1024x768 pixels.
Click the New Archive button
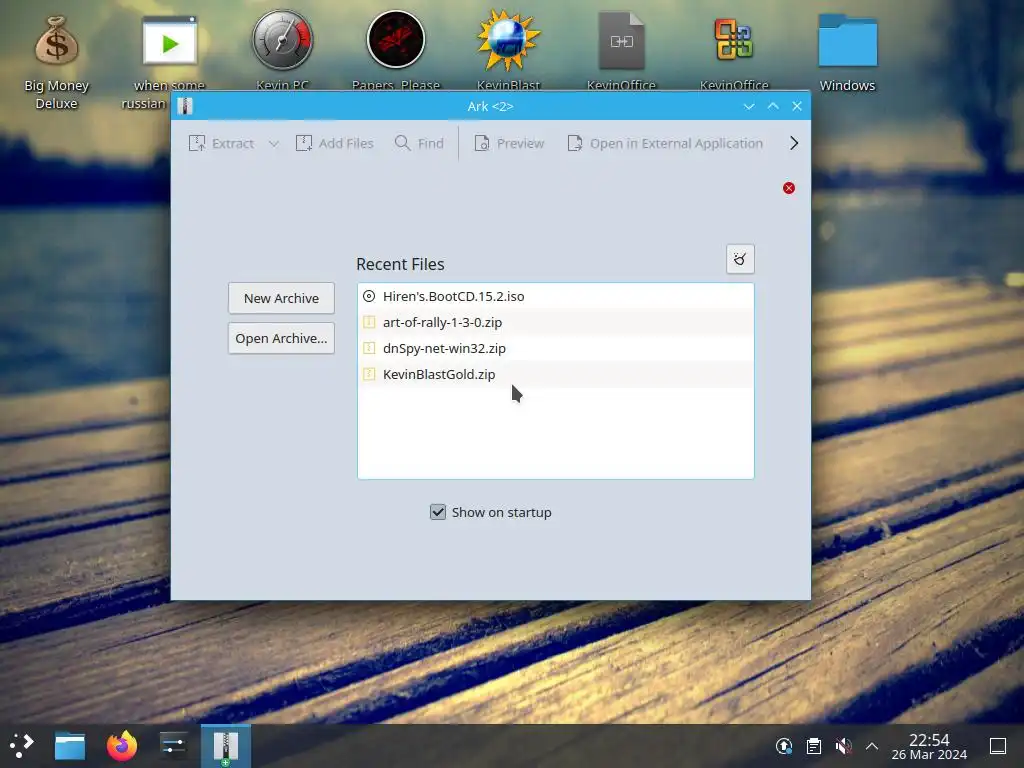(281, 298)
